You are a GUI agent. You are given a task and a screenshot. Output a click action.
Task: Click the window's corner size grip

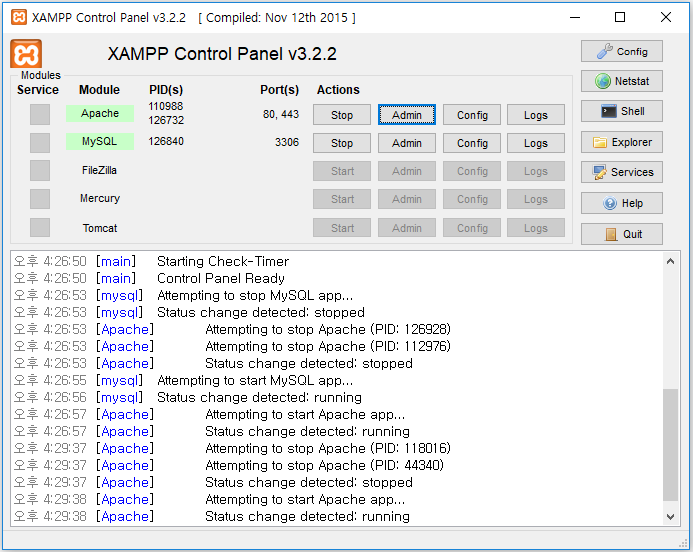tap(684, 543)
